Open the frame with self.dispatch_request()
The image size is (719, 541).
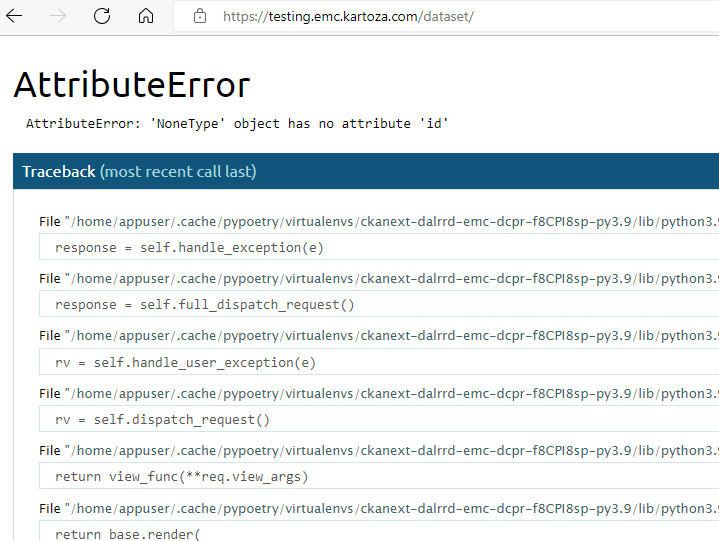pyautogui.click(x=379, y=419)
